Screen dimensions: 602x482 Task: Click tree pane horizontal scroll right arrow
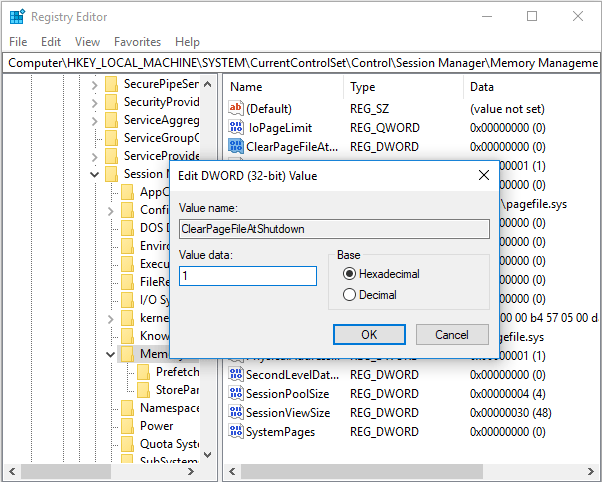(x=191, y=471)
